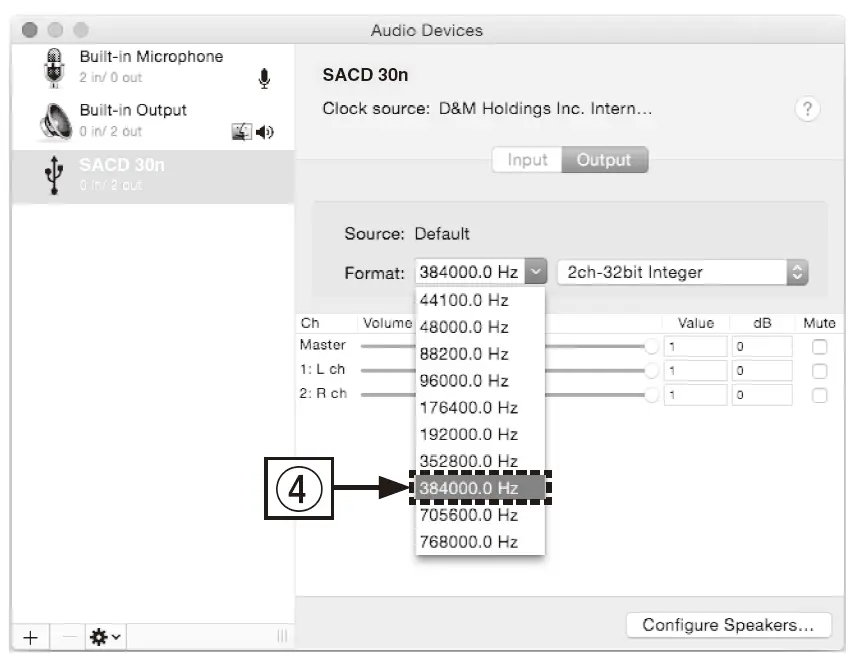Click the Master volume slider knob
The height and width of the screenshot is (659, 861).
point(651,347)
